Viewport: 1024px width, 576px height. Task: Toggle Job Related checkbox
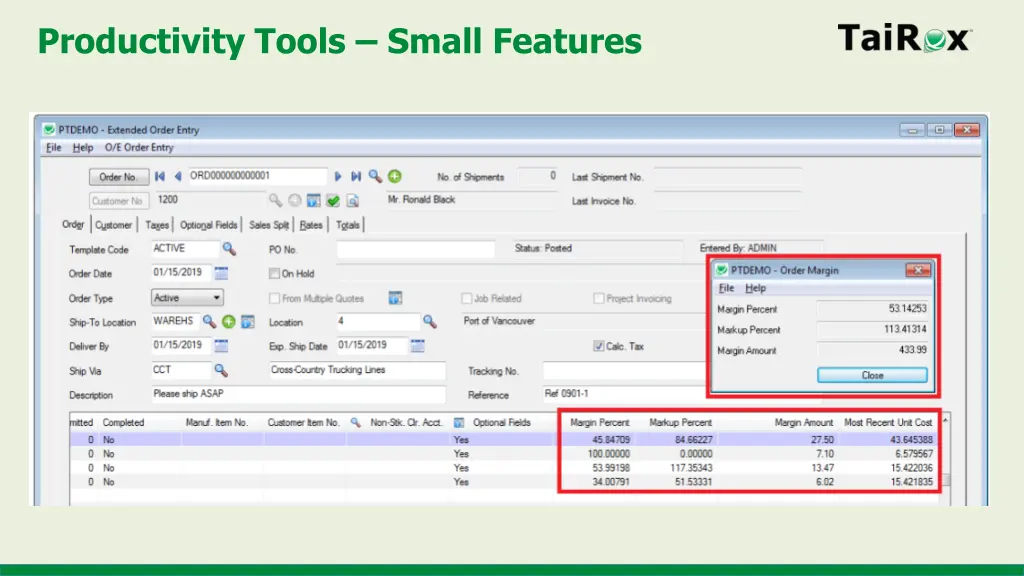coord(466,298)
